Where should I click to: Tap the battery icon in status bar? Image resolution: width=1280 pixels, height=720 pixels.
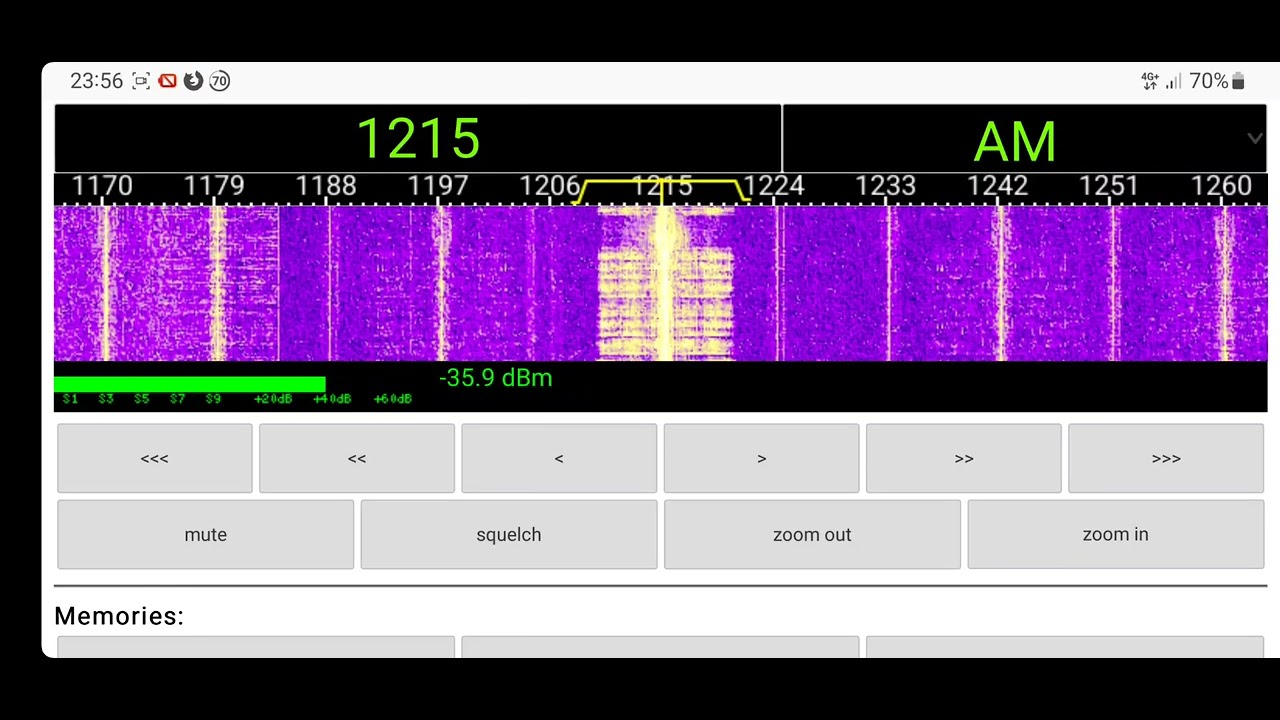[x=1238, y=81]
